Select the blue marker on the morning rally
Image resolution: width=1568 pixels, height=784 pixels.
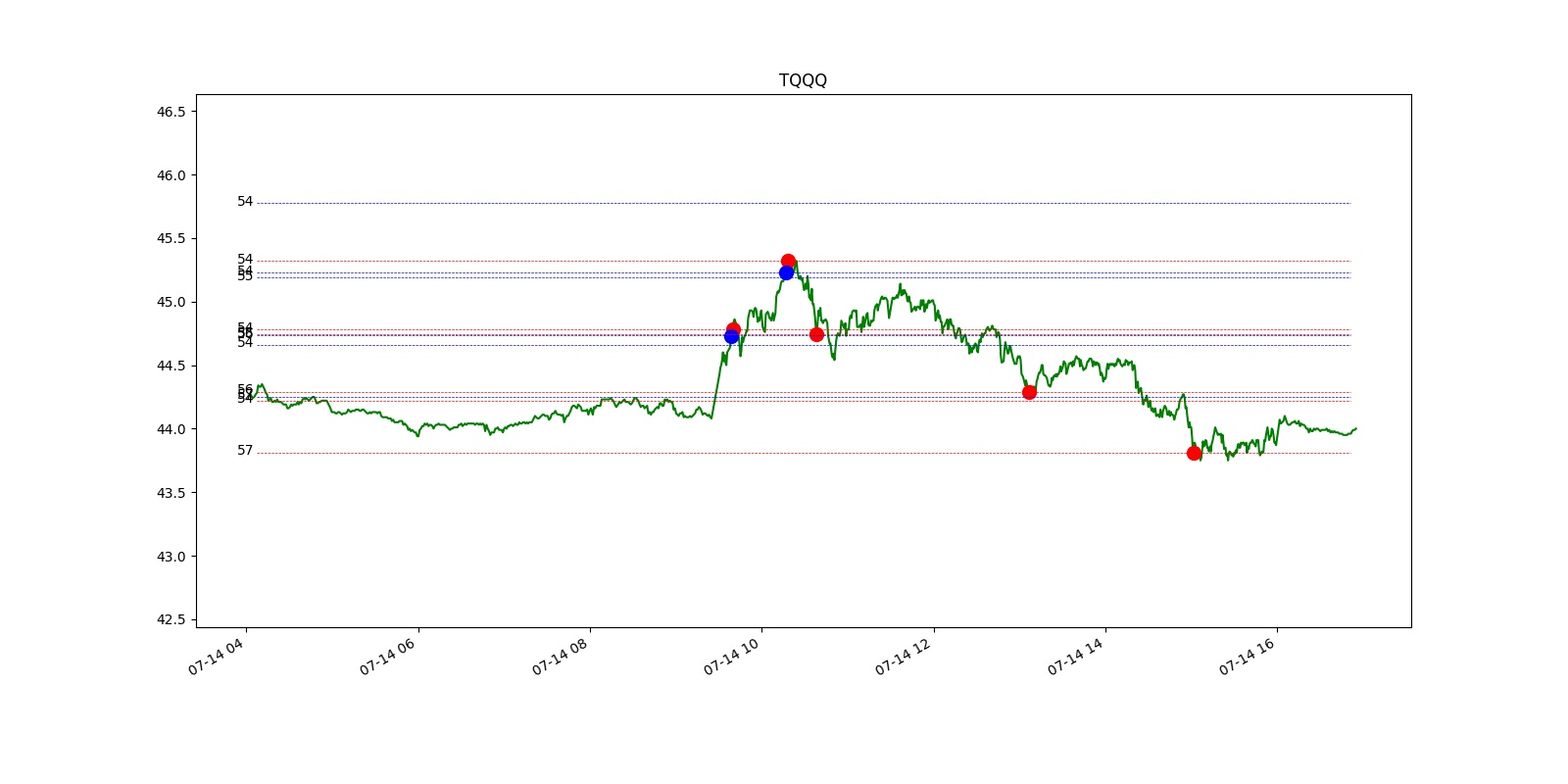pos(731,336)
